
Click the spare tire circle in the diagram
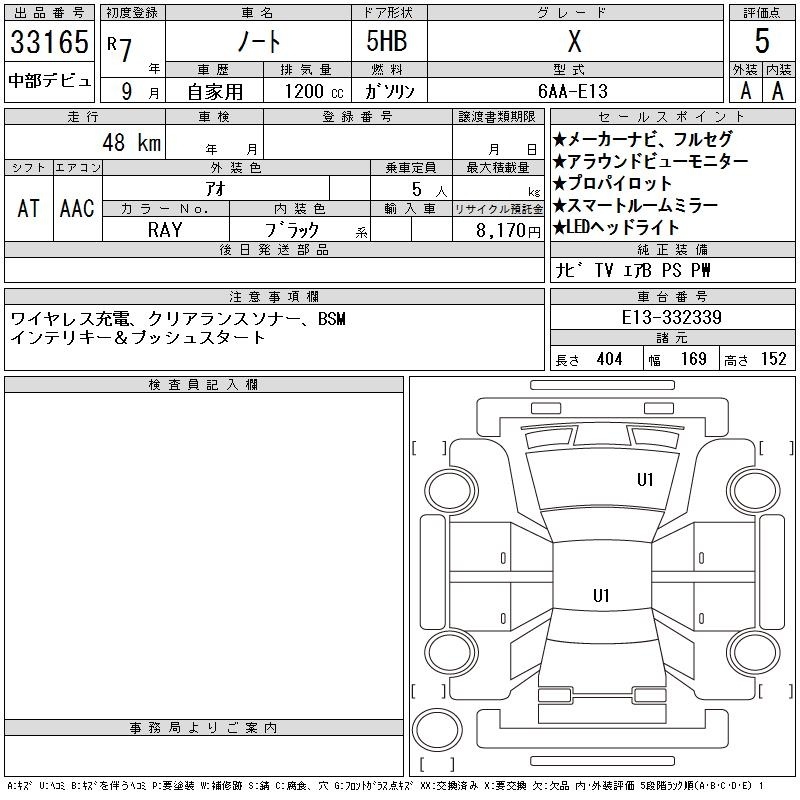(437, 729)
